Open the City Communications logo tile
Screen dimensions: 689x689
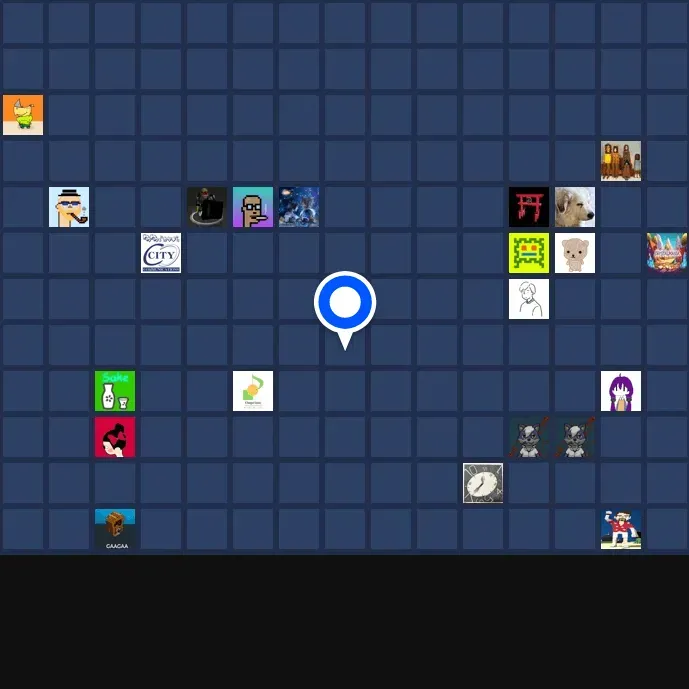pos(161,253)
